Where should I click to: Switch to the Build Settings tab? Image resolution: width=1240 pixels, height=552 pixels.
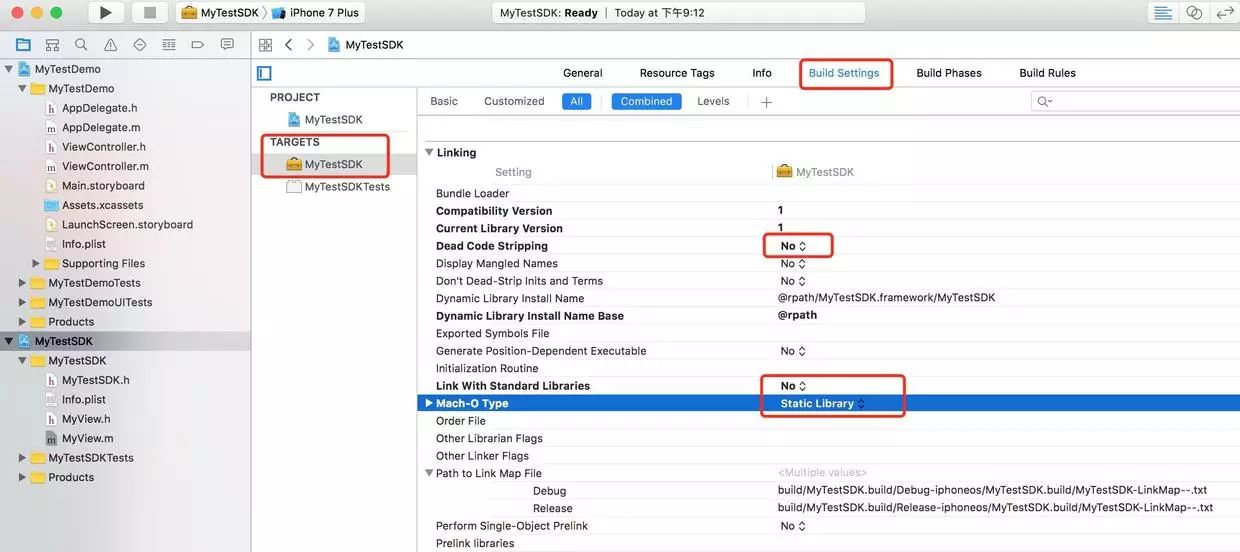(844, 73)
